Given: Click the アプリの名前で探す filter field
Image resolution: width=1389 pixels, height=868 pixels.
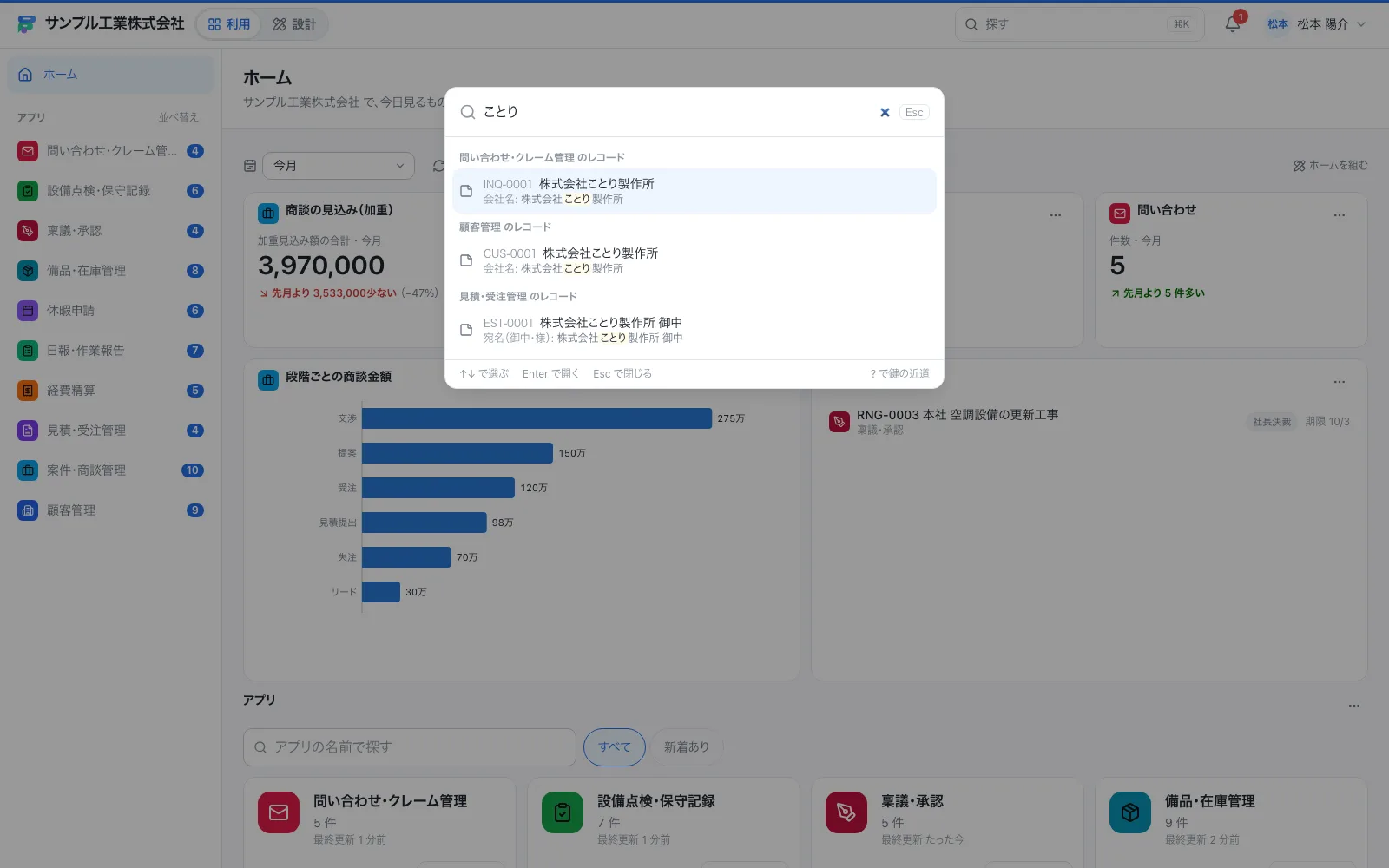Looking at the screenshot, I should (410, 747).
